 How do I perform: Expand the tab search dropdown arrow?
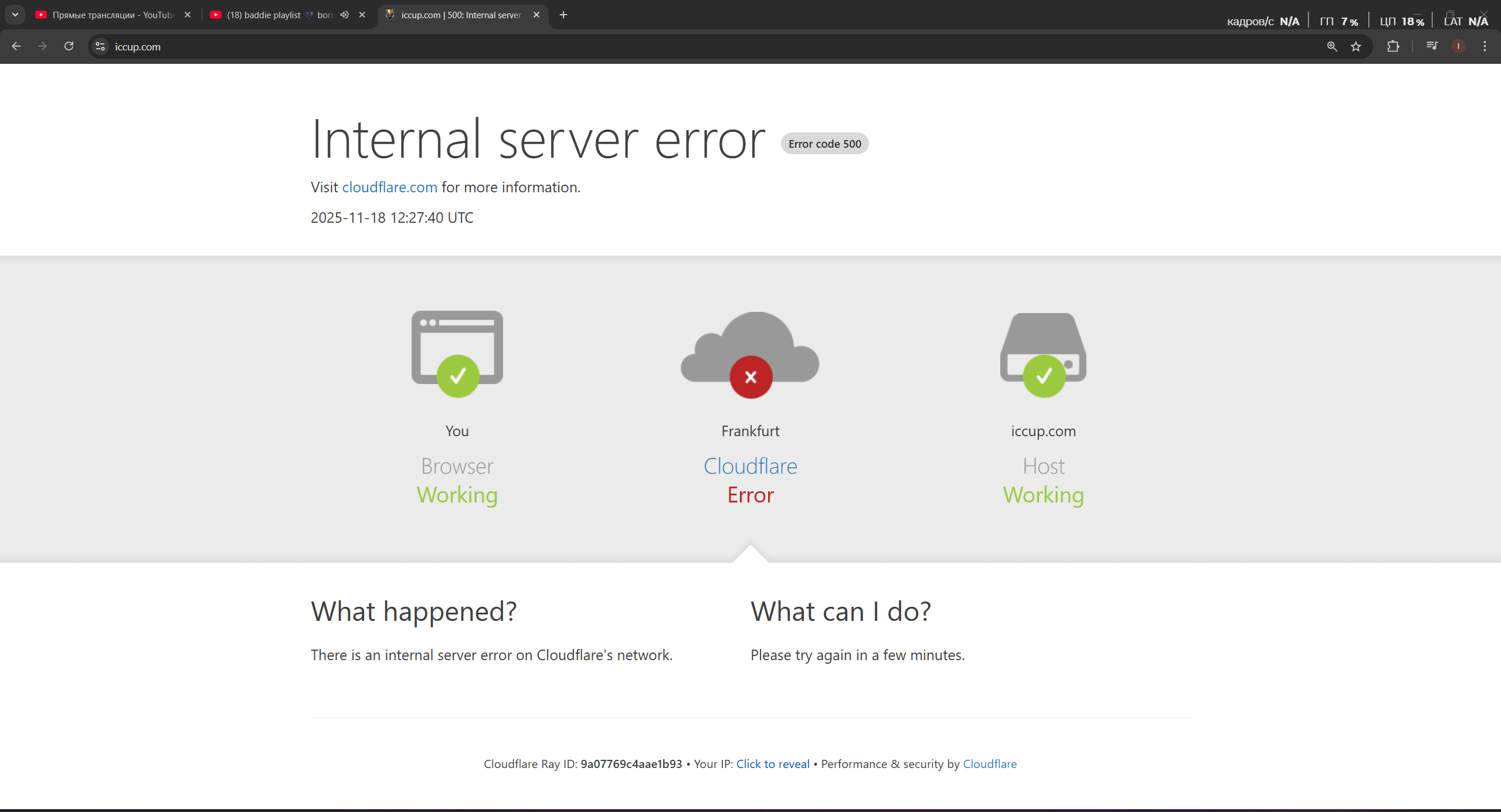click(x=15, y=15)
